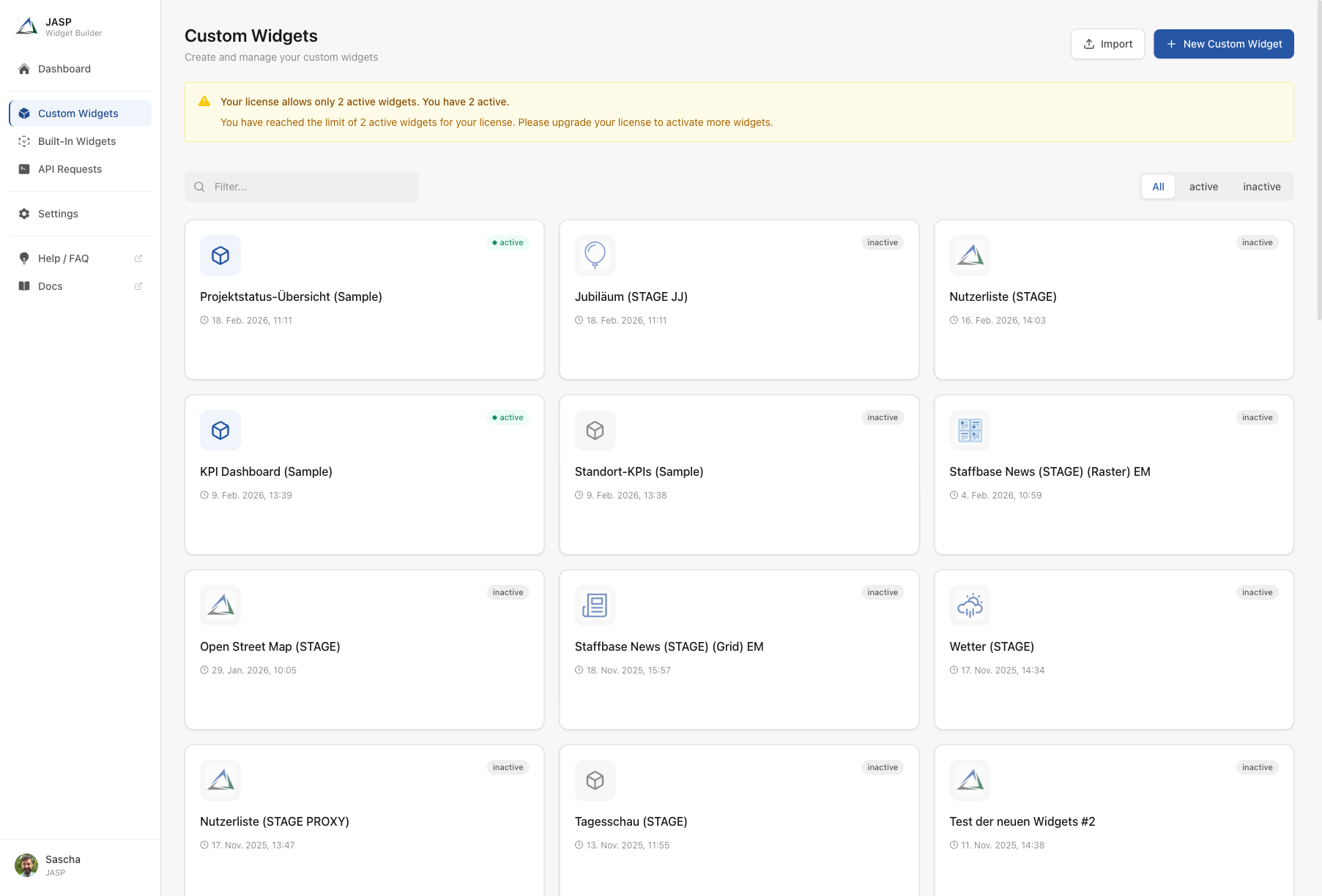Click the balloon icon on the Jubiläum card

595,255
